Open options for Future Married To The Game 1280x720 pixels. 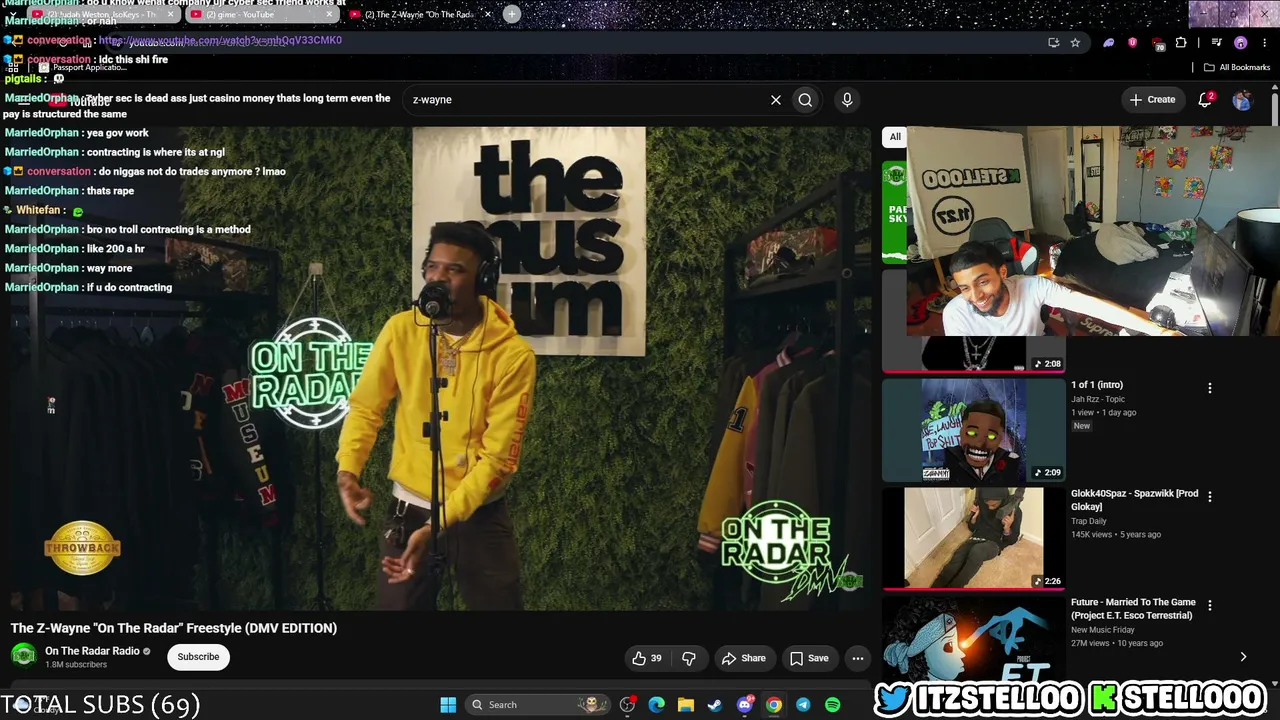point(1210,605)
